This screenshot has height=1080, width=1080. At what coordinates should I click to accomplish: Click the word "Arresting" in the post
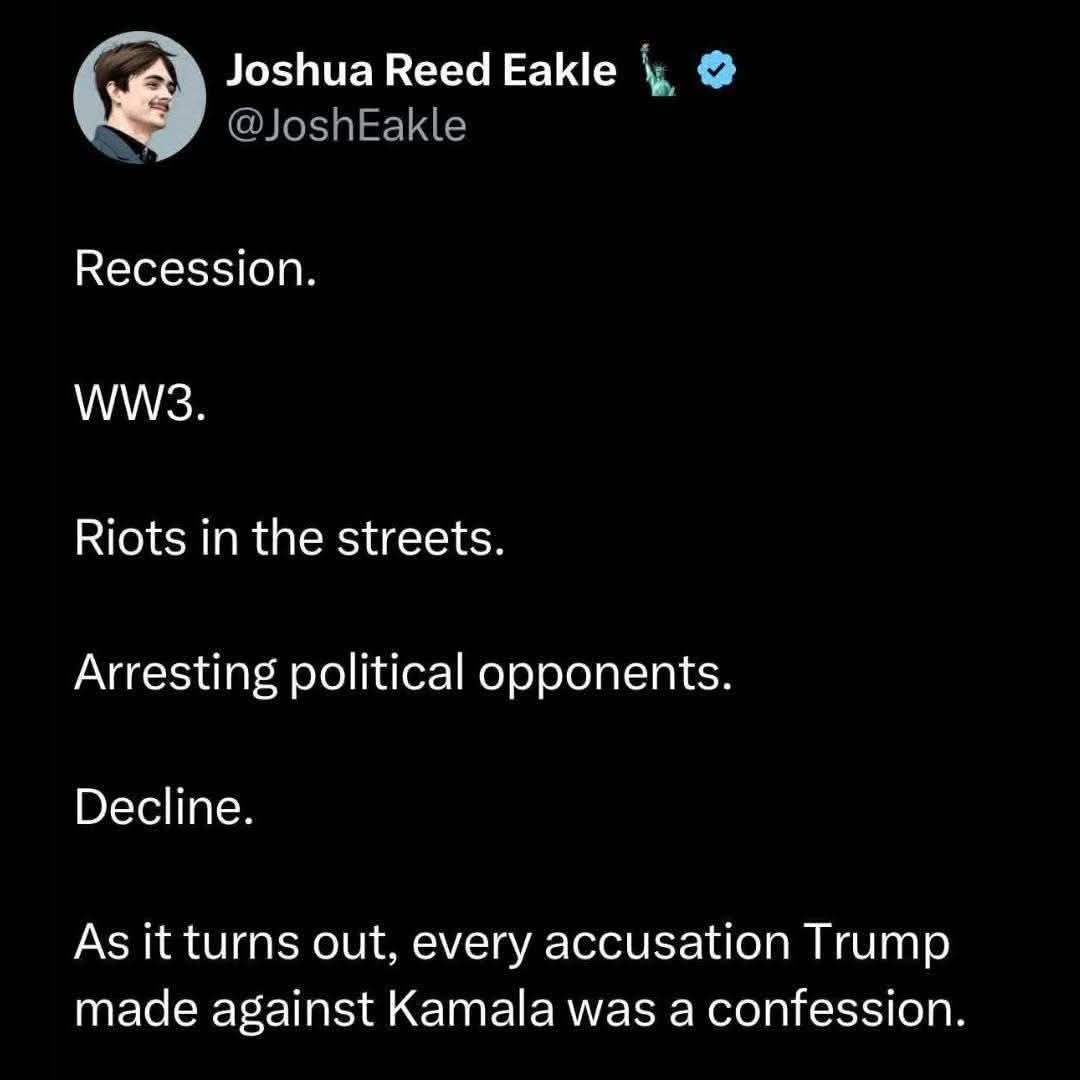click(174, 676)
